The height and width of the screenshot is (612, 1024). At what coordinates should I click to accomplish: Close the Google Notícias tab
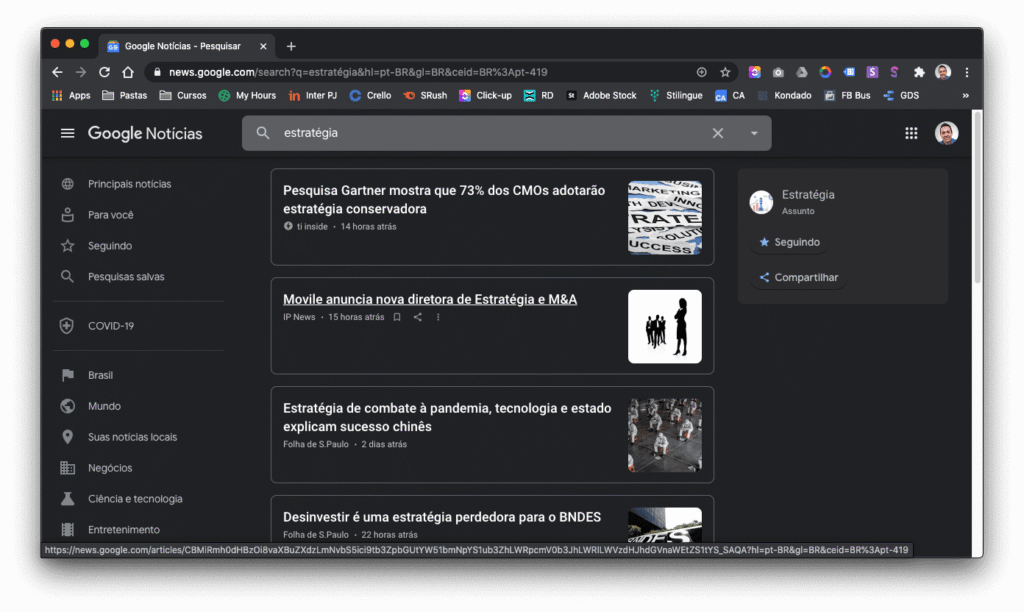263,46
